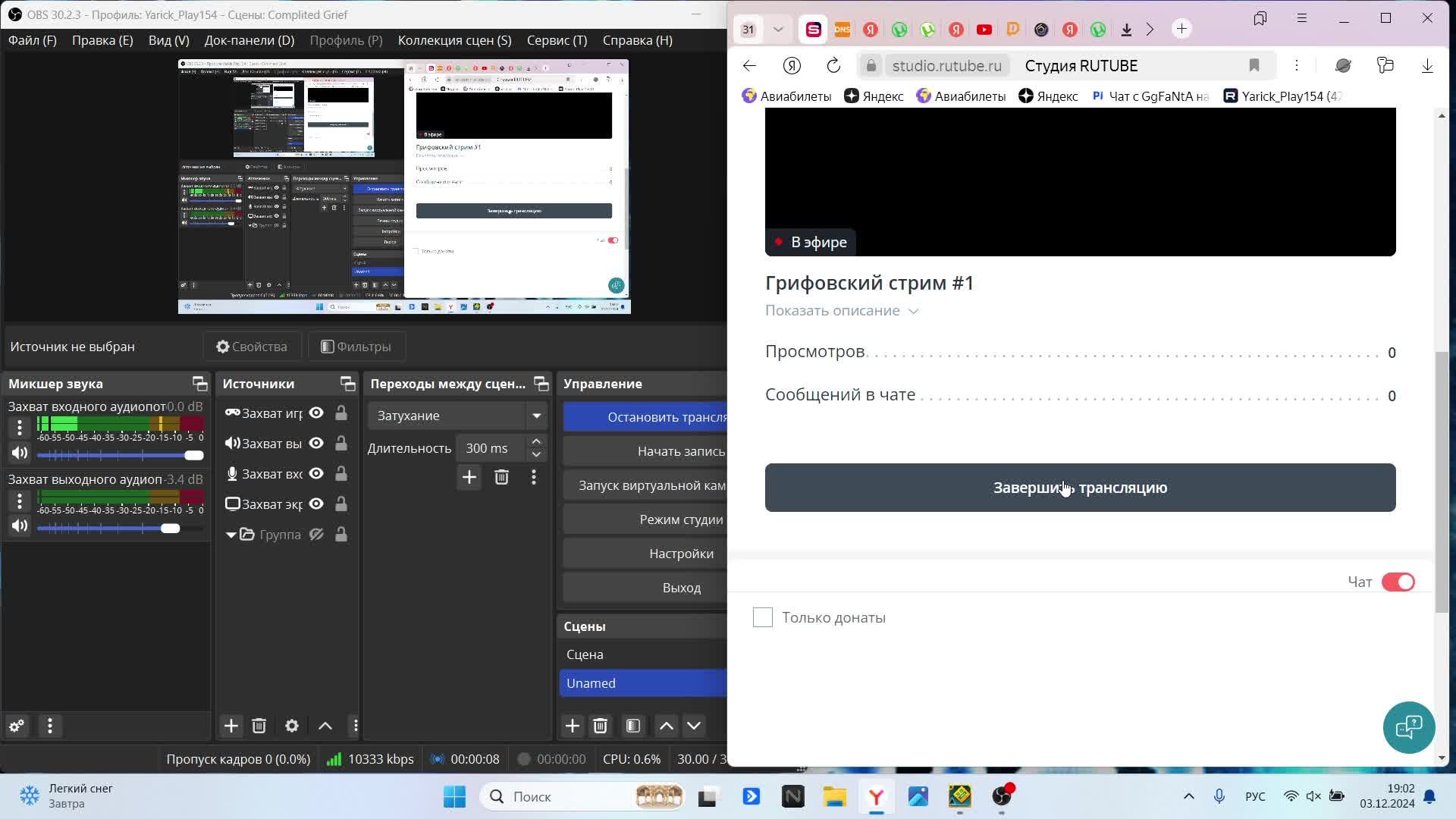Open browser tab list chevron
This screenshot has height=819, width=1456.
(778, 30)
